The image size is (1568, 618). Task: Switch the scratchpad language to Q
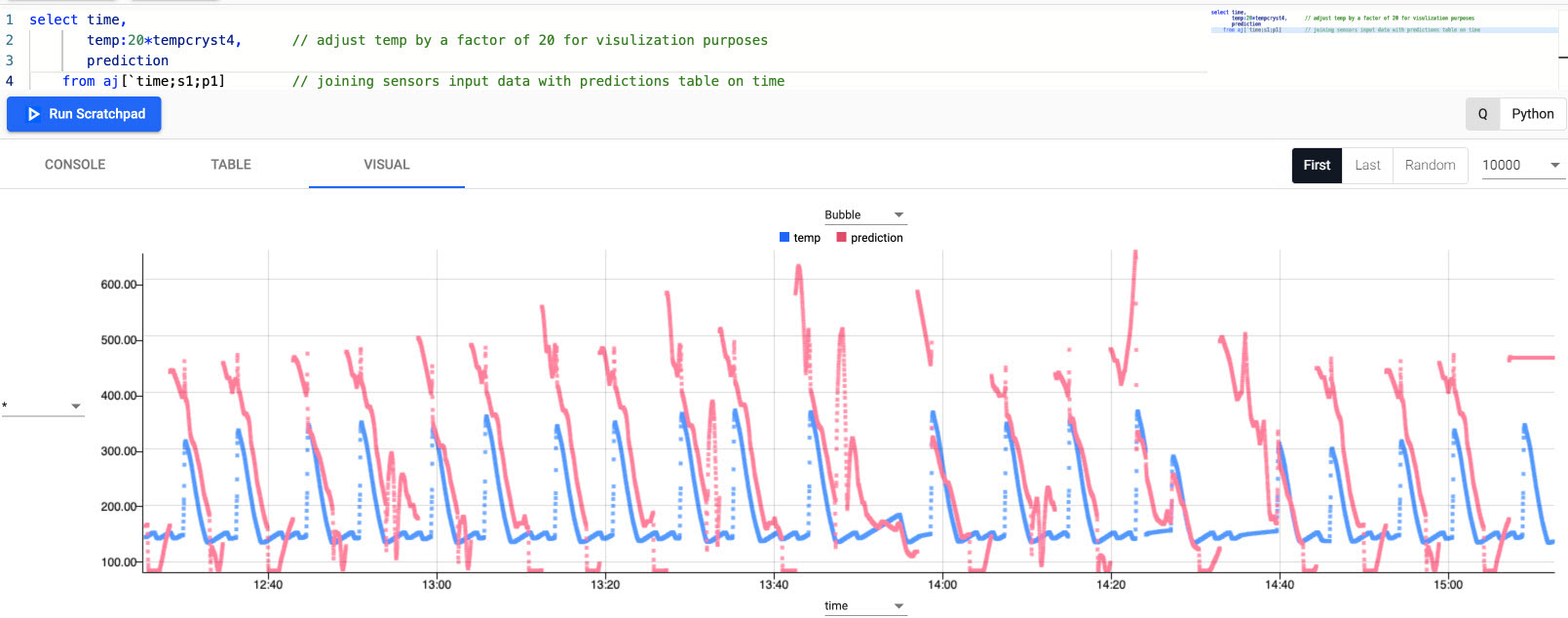pos(1482,114)
